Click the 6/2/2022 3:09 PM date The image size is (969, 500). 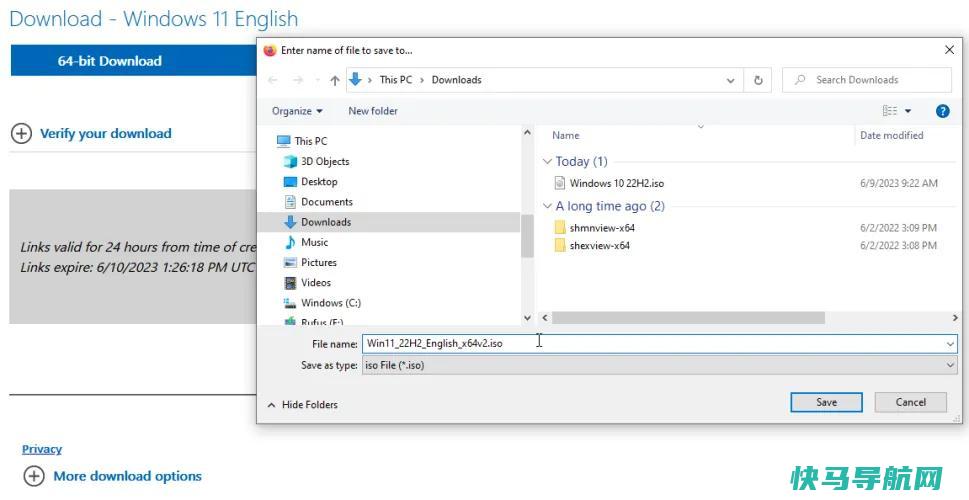(898, 227)
